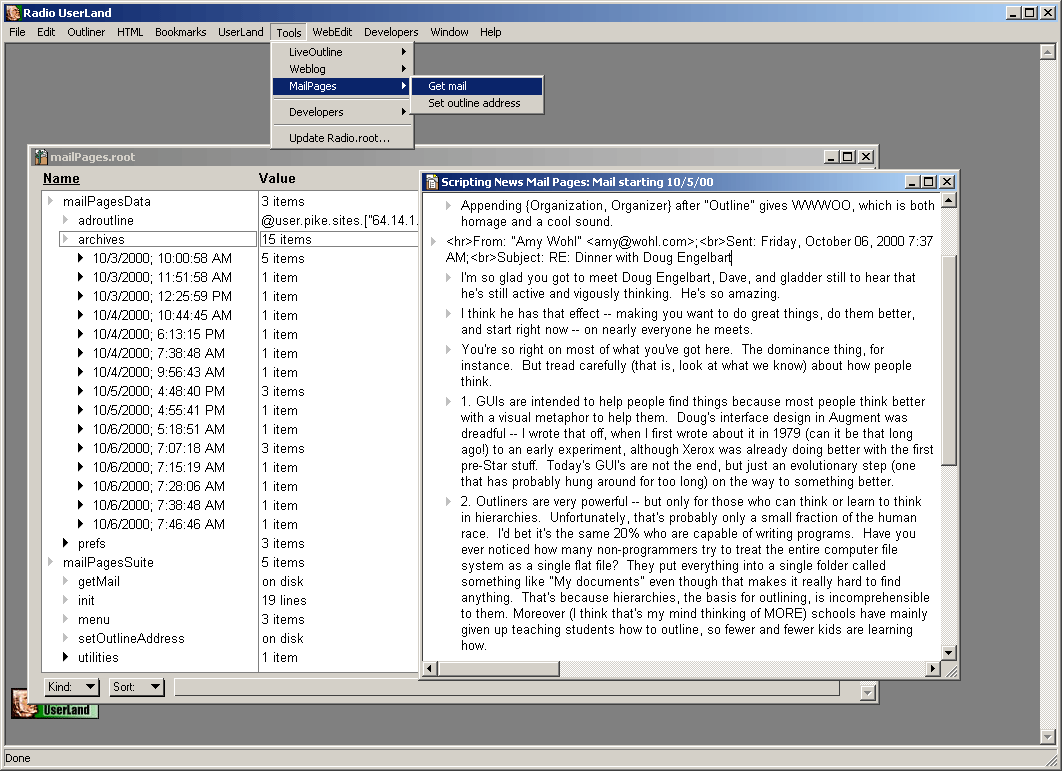Choose Set outline address menu item

(x=474, y=103)
